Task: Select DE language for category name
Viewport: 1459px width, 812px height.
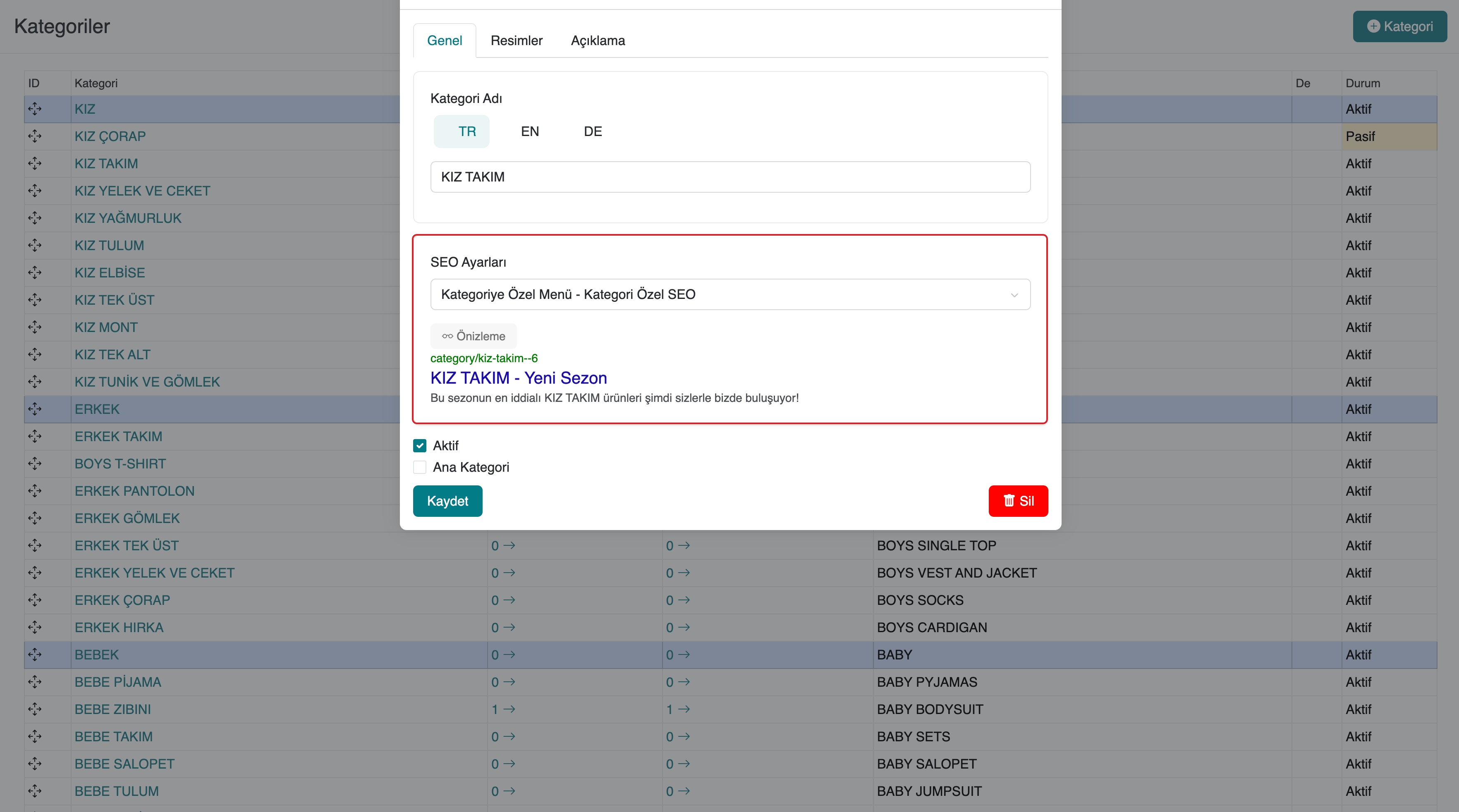Action: tap(593, 131)
